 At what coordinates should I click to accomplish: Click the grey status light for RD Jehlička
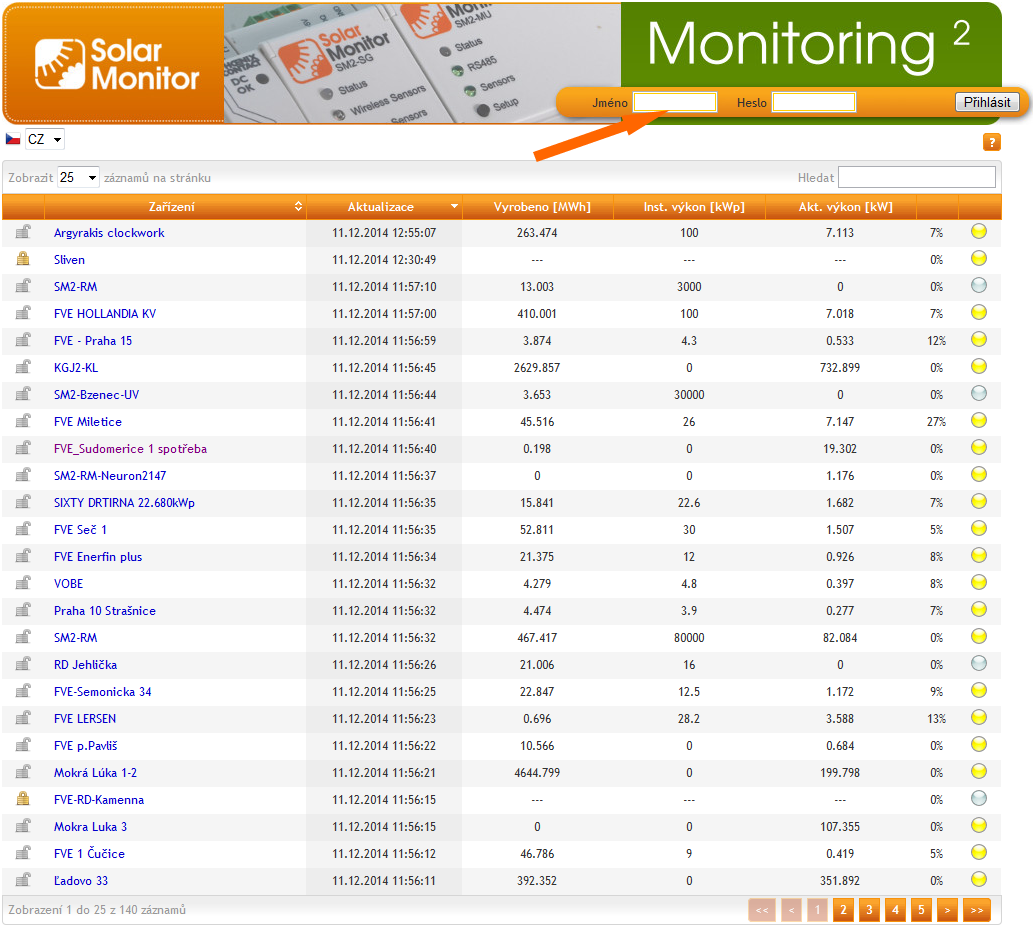[979, 664]
